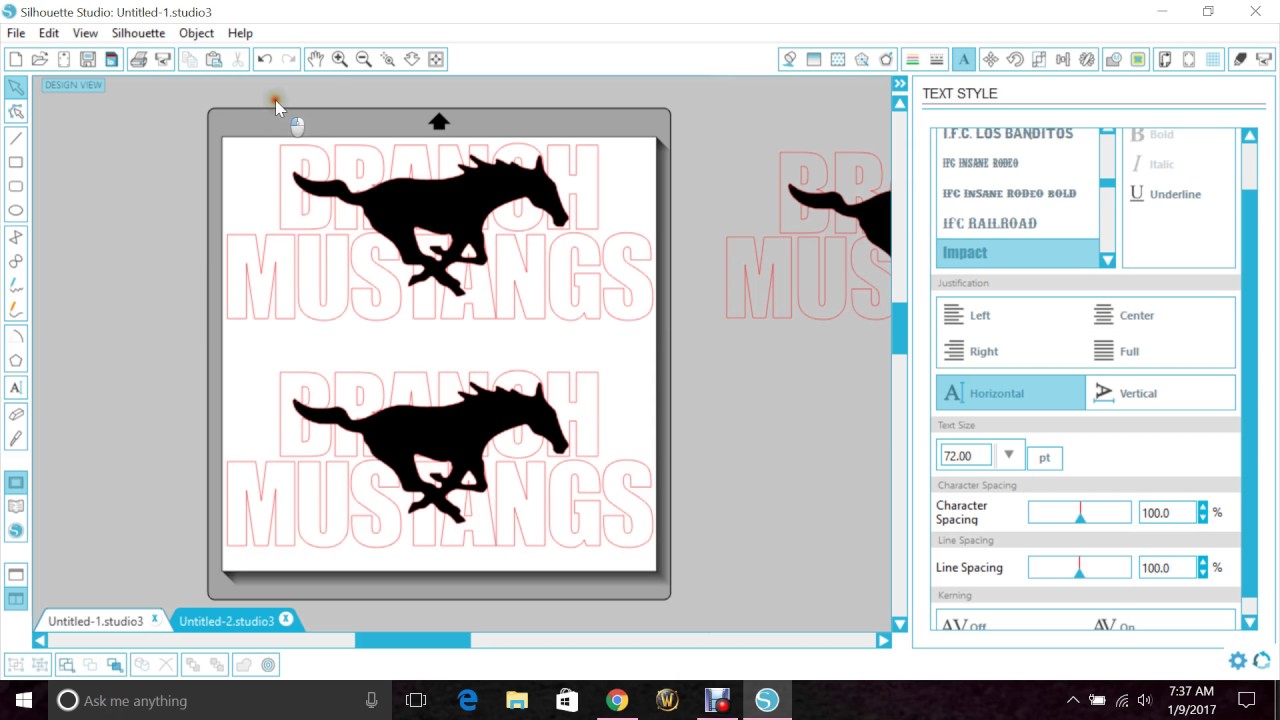Open the View menu

85,33
